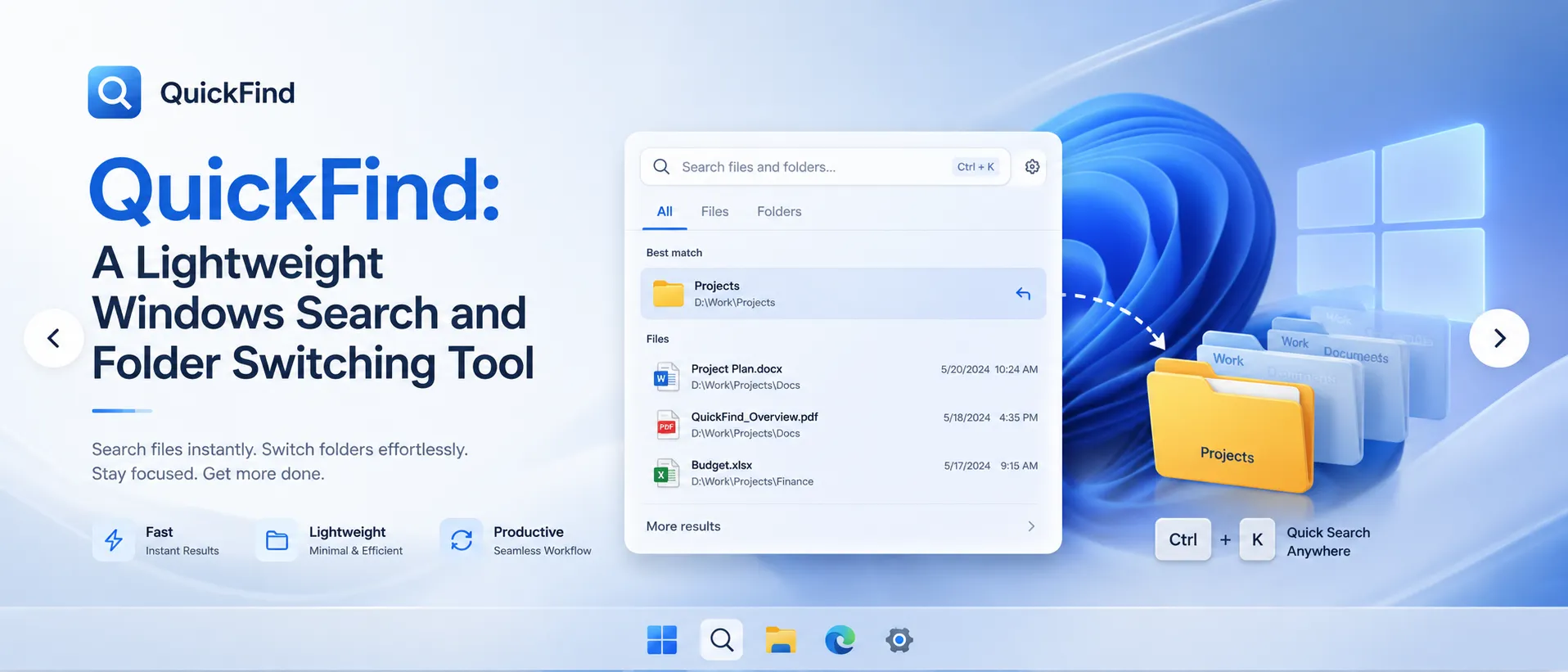Open Search from the taskbar
The width and height of the screenshot is (1568, 672).
coord(722,639)
